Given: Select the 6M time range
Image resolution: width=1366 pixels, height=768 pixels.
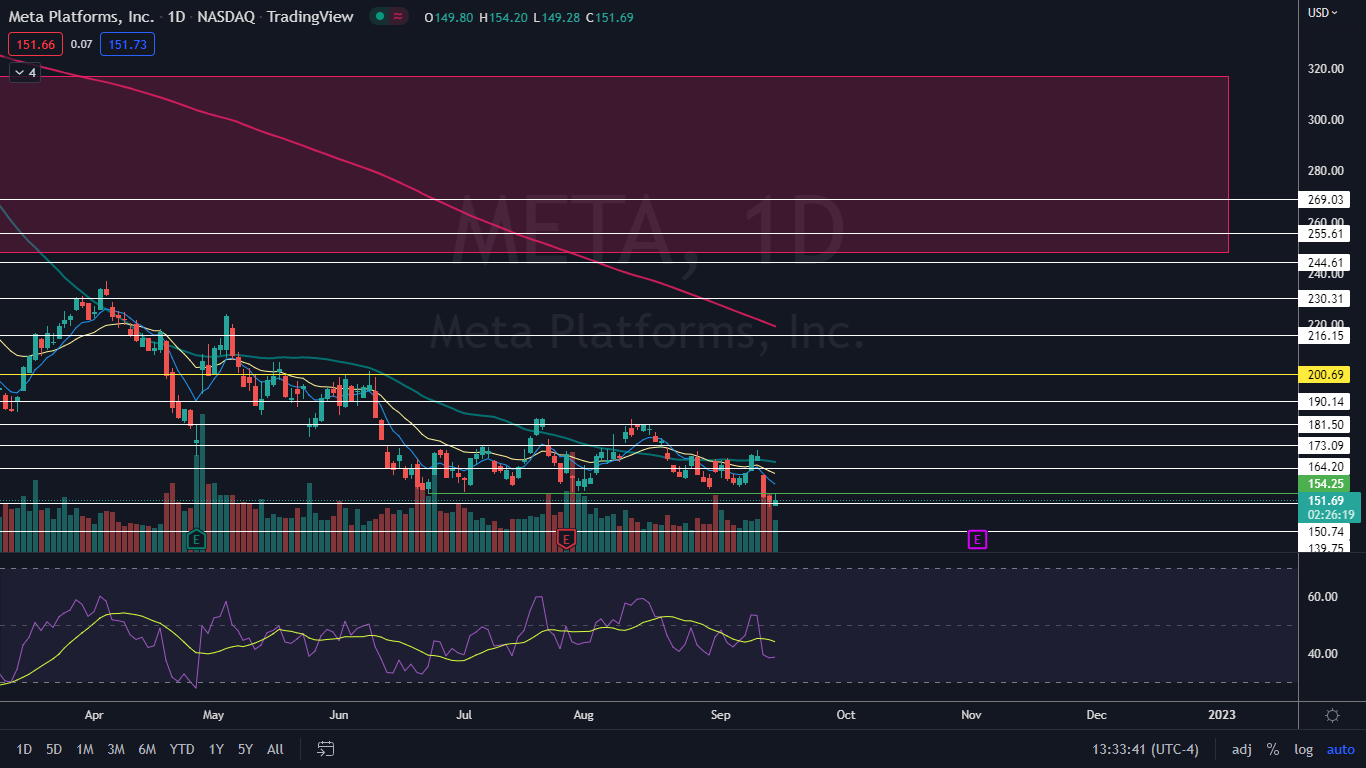Looking at the screenshot, I should click(x=147, y=749).
